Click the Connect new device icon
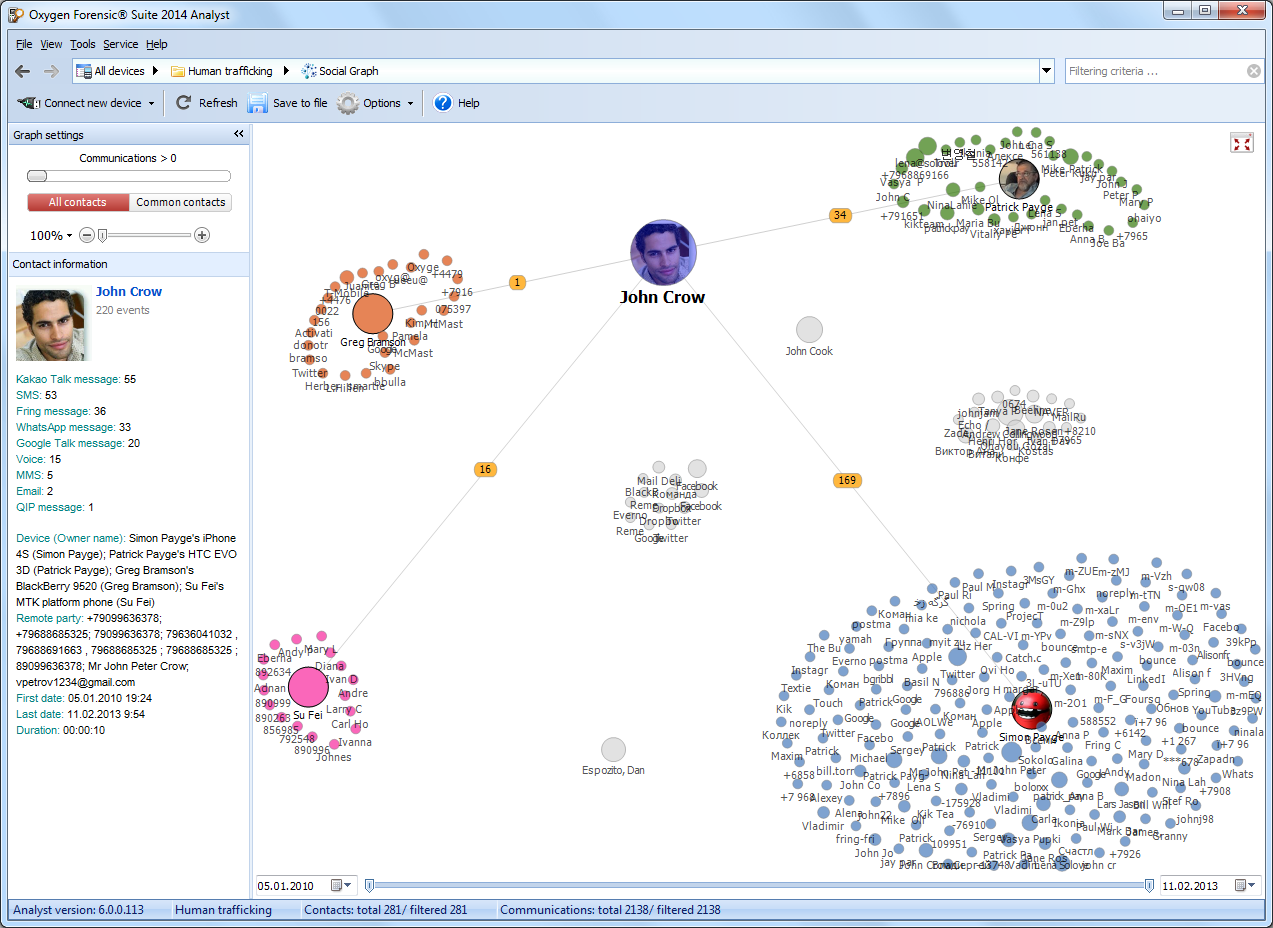Screen dimensions: 1273x928 pos(29,103)
